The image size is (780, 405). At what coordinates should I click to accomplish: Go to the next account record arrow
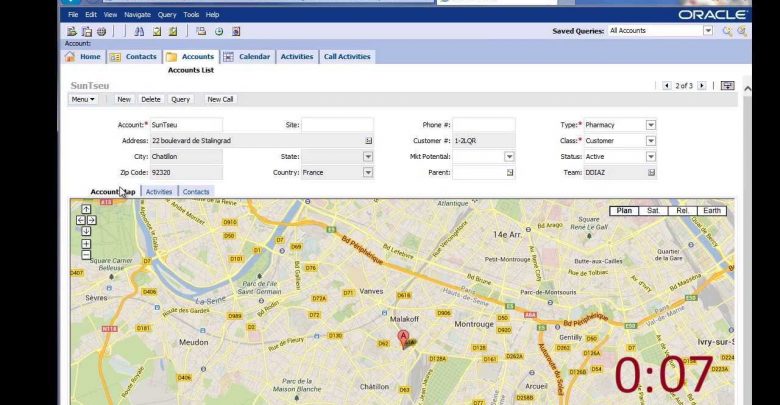[x=701, y=86]
